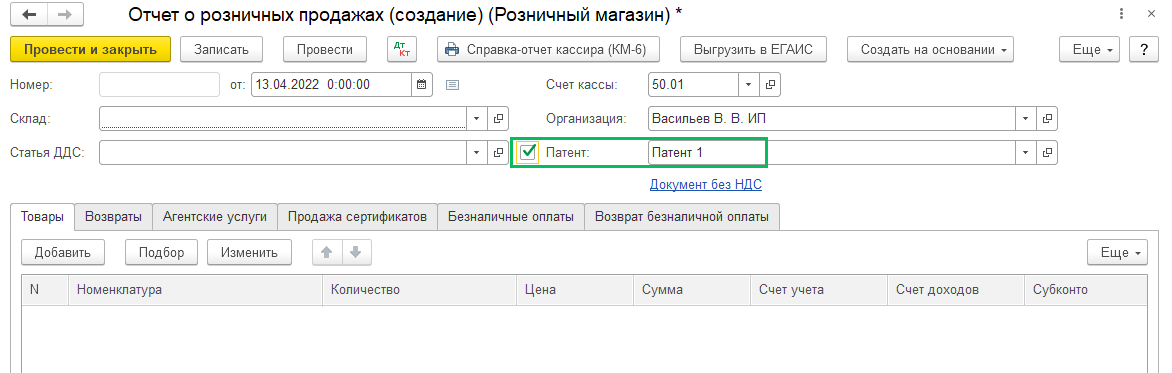Expand the Статья ДДС dropdown list

coord(477,152)
